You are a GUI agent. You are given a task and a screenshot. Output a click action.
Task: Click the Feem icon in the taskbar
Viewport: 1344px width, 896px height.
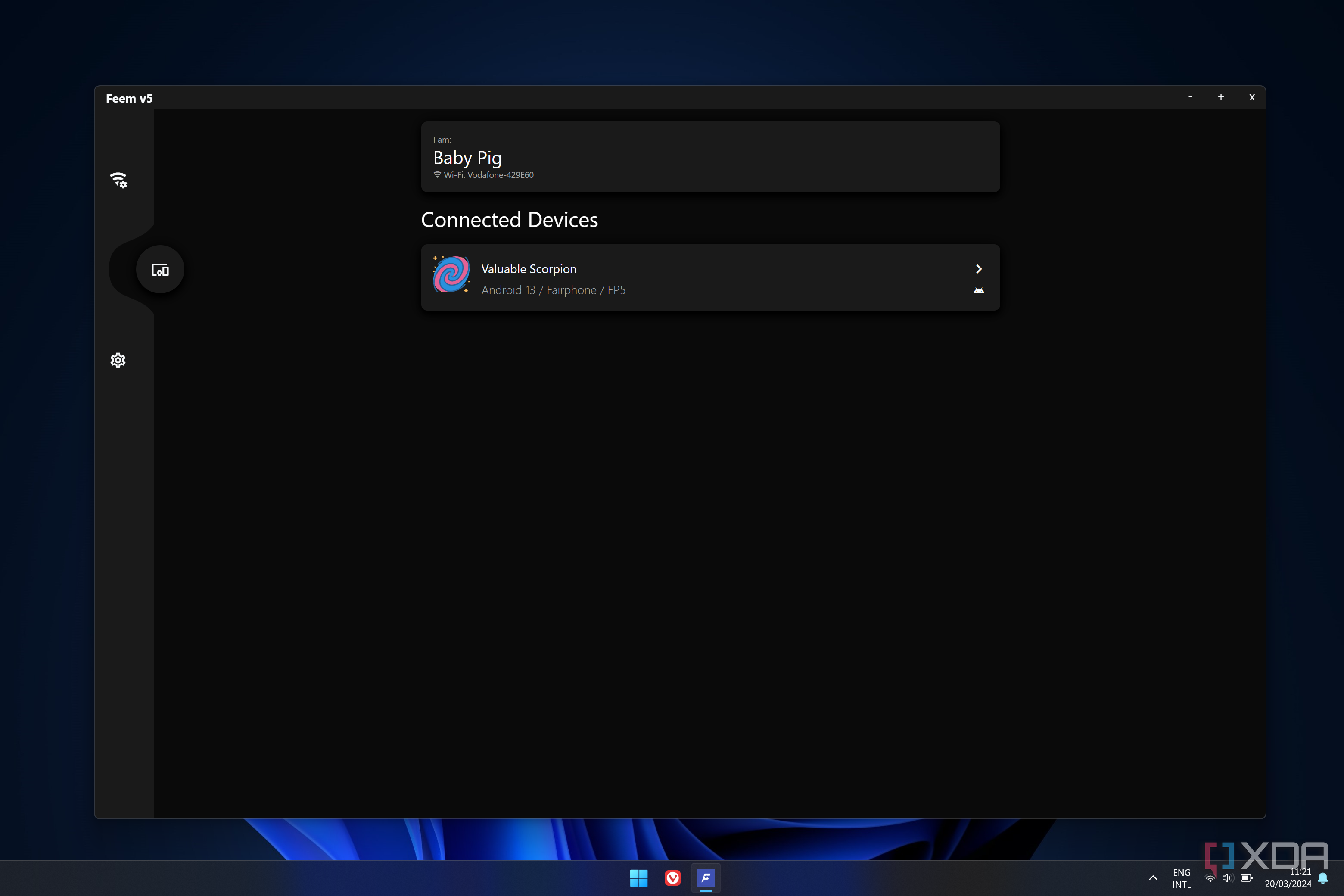(706, 878)
